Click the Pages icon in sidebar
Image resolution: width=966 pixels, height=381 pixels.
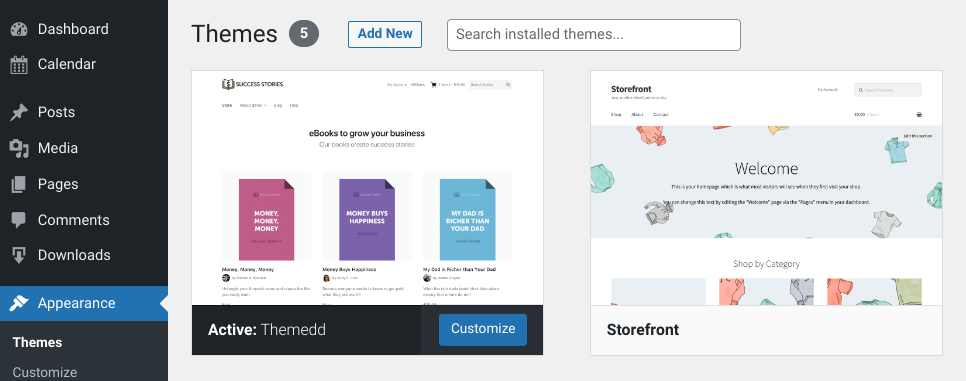click(19, 184)
